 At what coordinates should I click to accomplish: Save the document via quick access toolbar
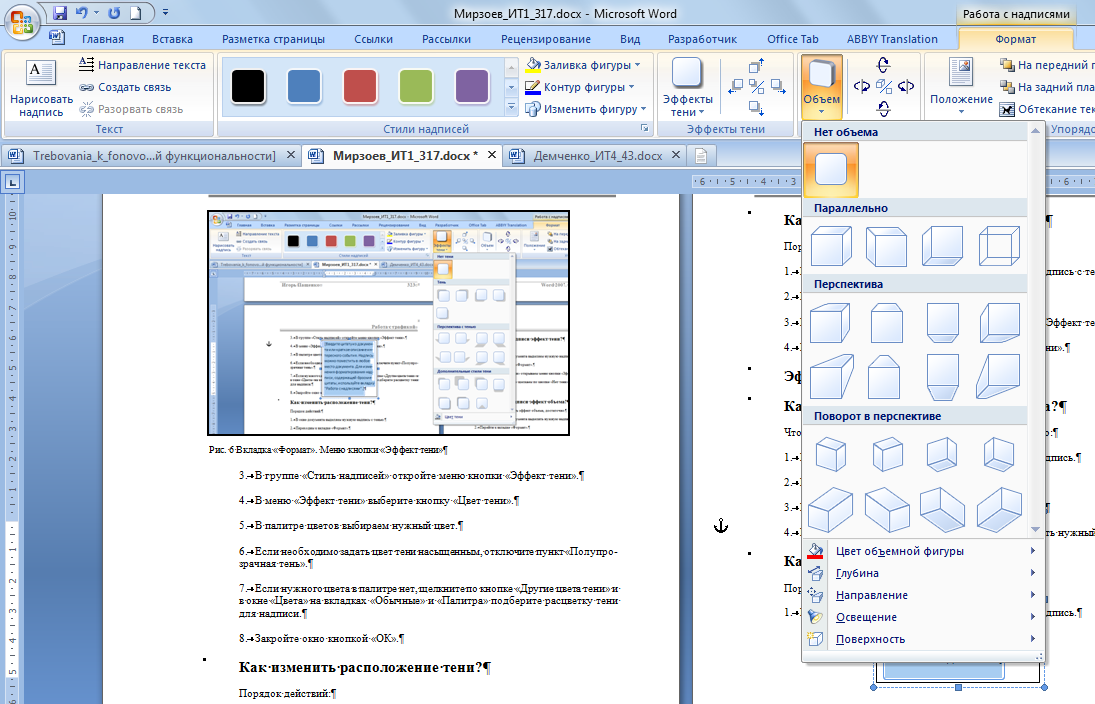point(59,13)
